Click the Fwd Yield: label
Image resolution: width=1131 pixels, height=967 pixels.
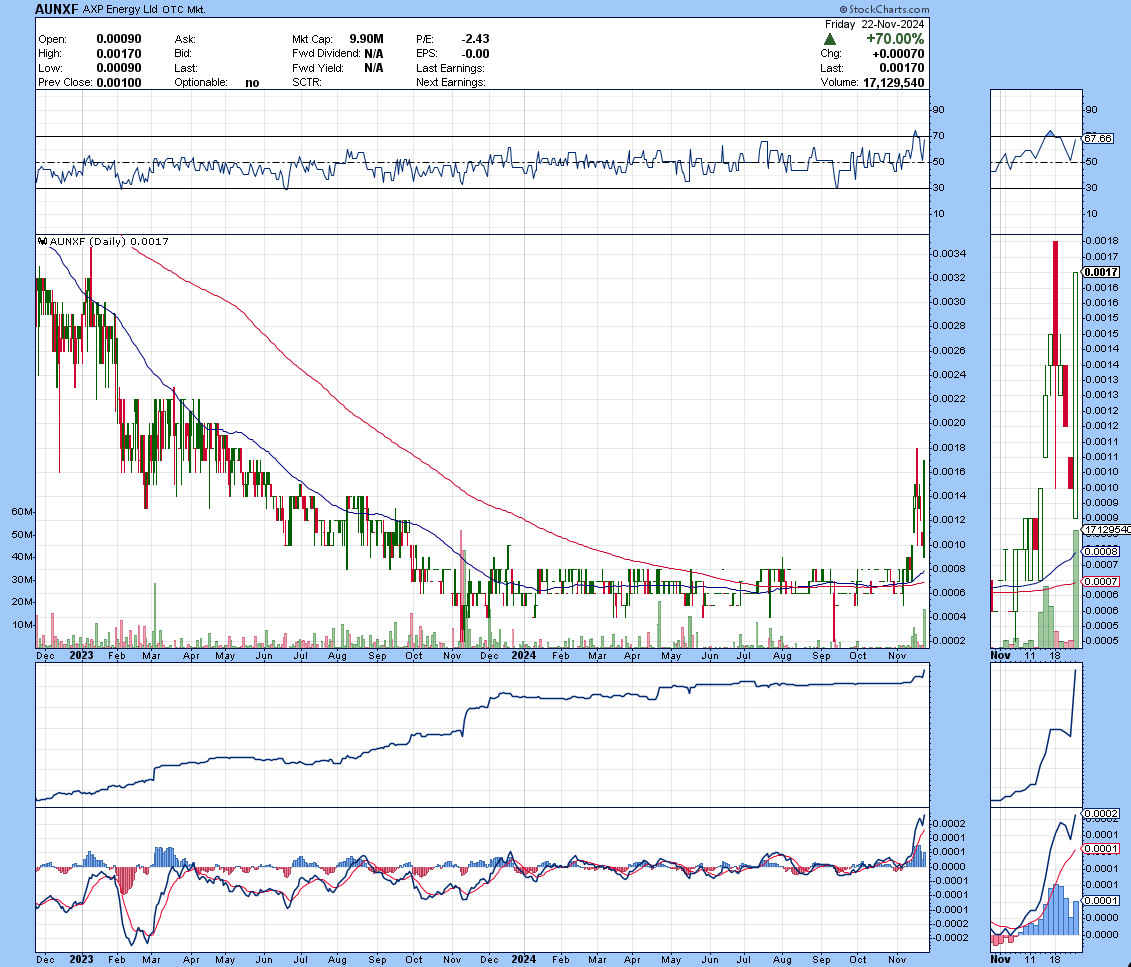coord(317,68)
